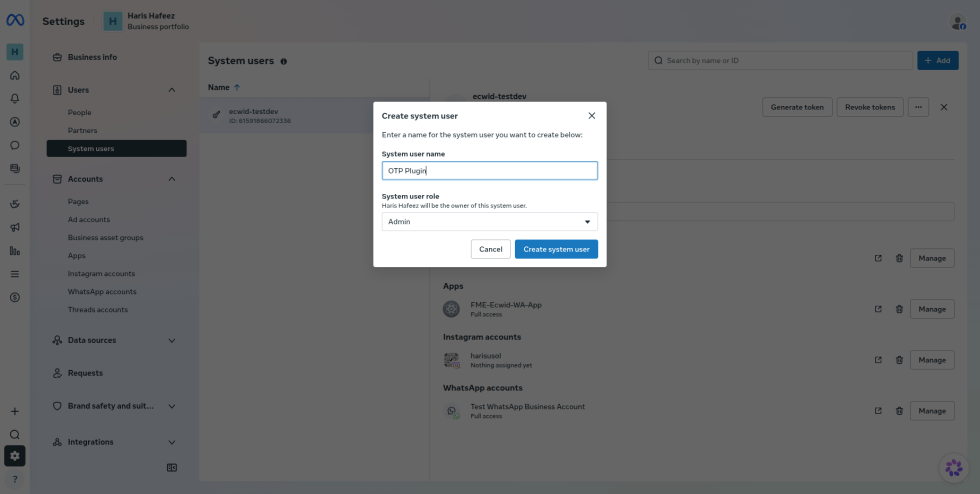Screen dimensions: 980x494
Task: Click the H business portfolio rail icon
Action: (x=15, y=52)
